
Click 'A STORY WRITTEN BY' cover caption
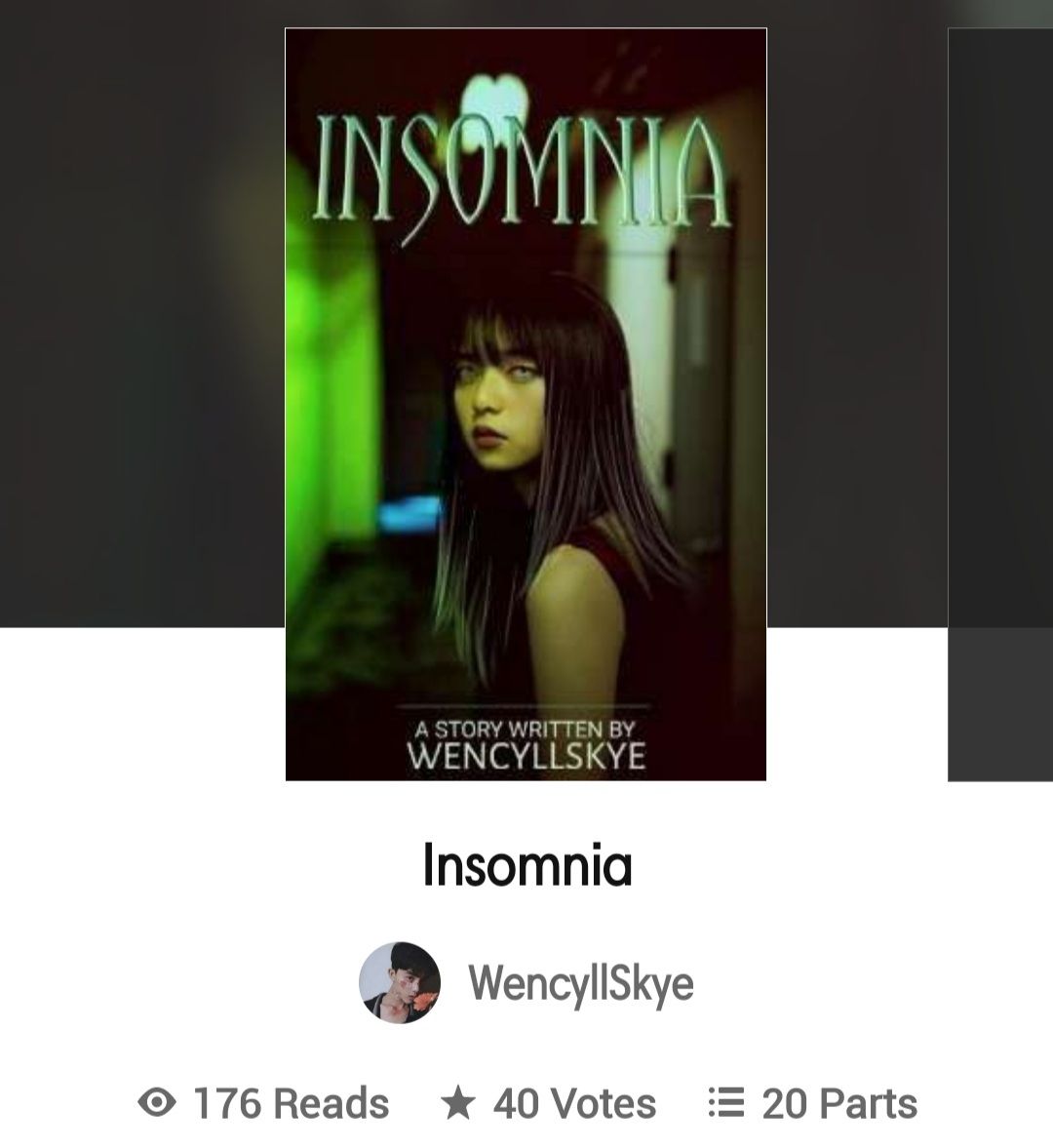(524, 730)
